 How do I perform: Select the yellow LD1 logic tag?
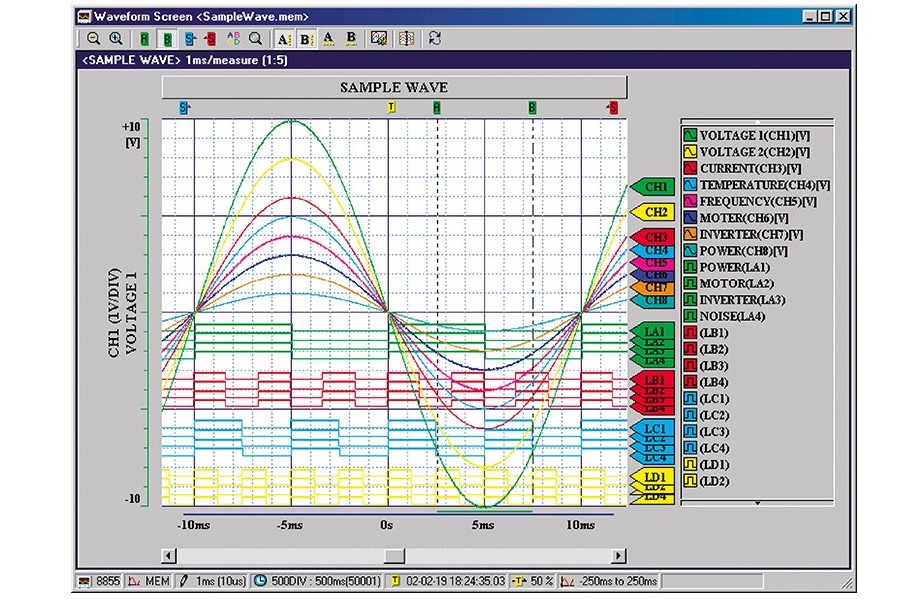pos(653,477)
